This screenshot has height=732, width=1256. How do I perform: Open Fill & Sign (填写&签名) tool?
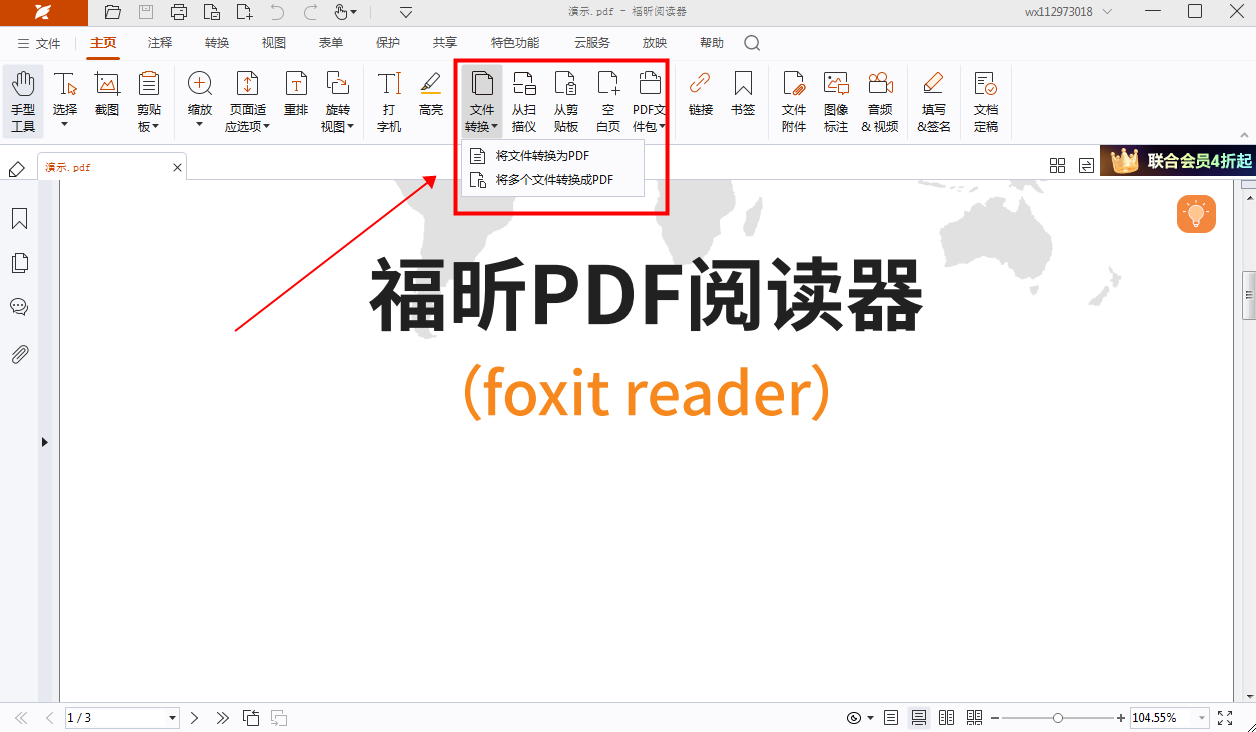pos(933,101)
